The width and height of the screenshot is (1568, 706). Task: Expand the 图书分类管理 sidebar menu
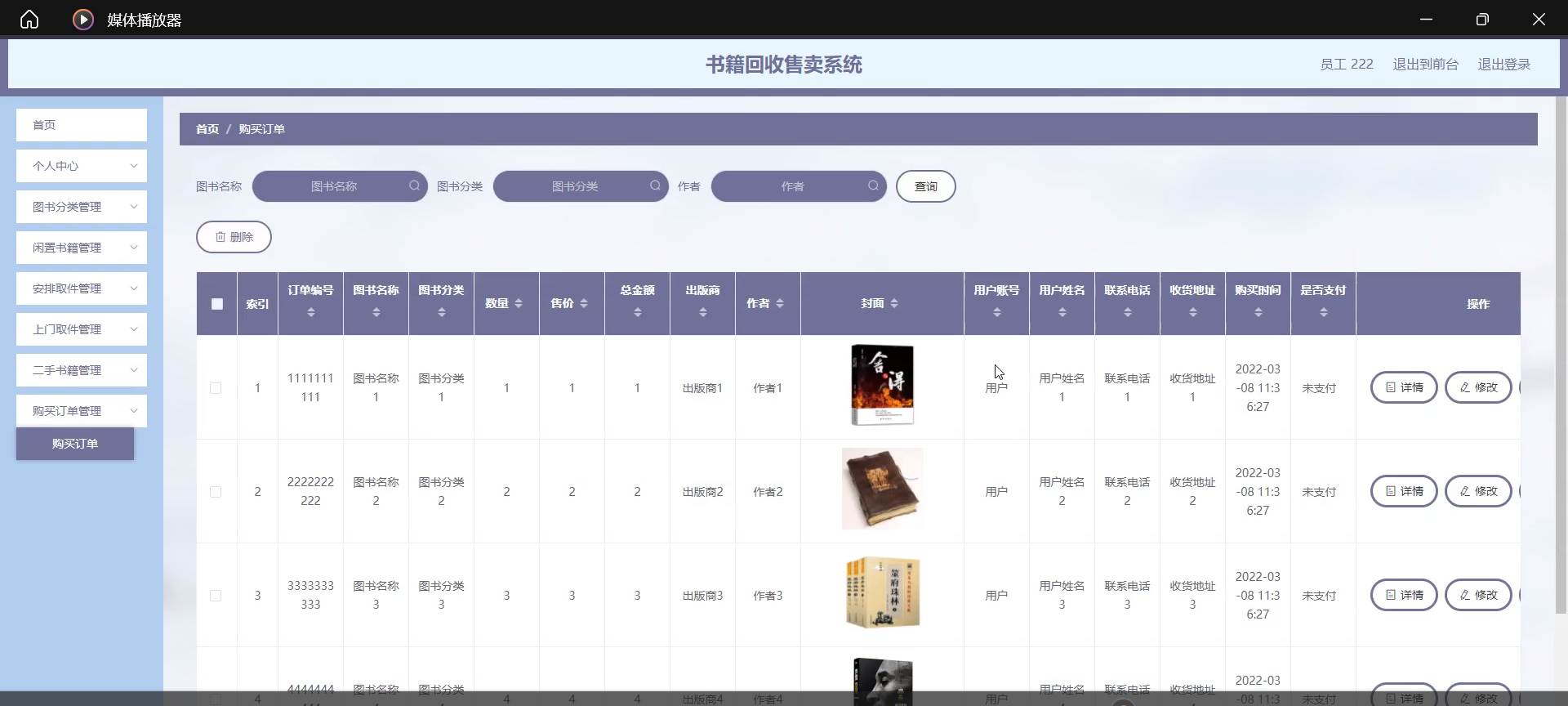pyautogui.click(x=82, y=207)
